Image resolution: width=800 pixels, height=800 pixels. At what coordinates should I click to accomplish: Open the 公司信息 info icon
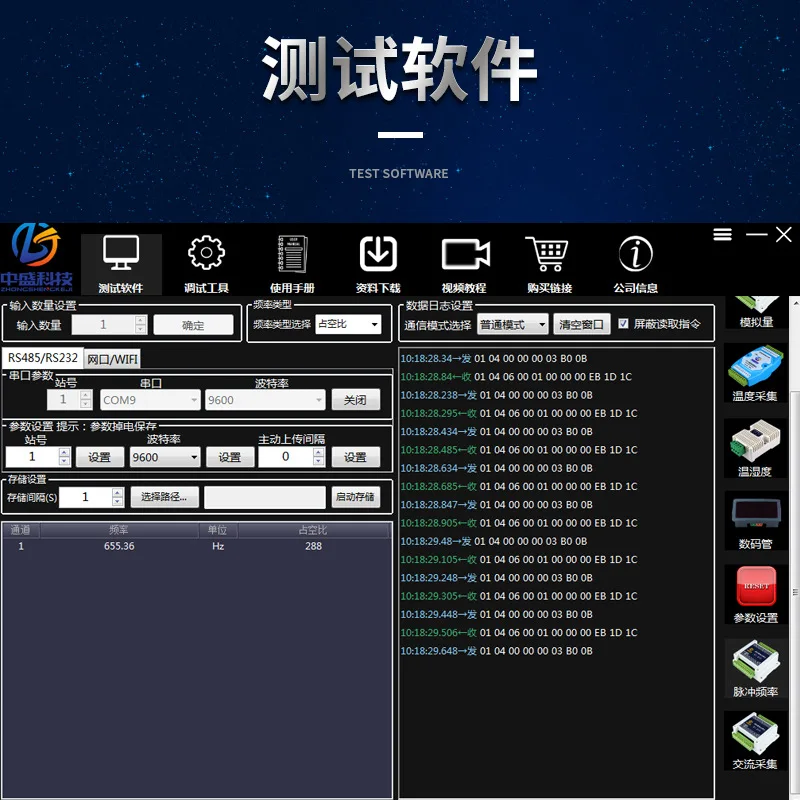coord(635,254)
